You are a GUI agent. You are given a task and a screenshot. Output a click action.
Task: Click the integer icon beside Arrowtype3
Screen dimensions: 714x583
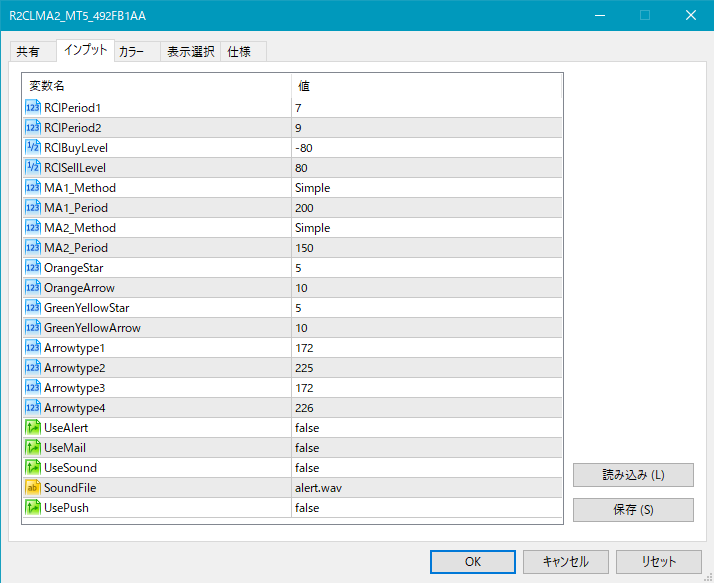pos(33,388)
